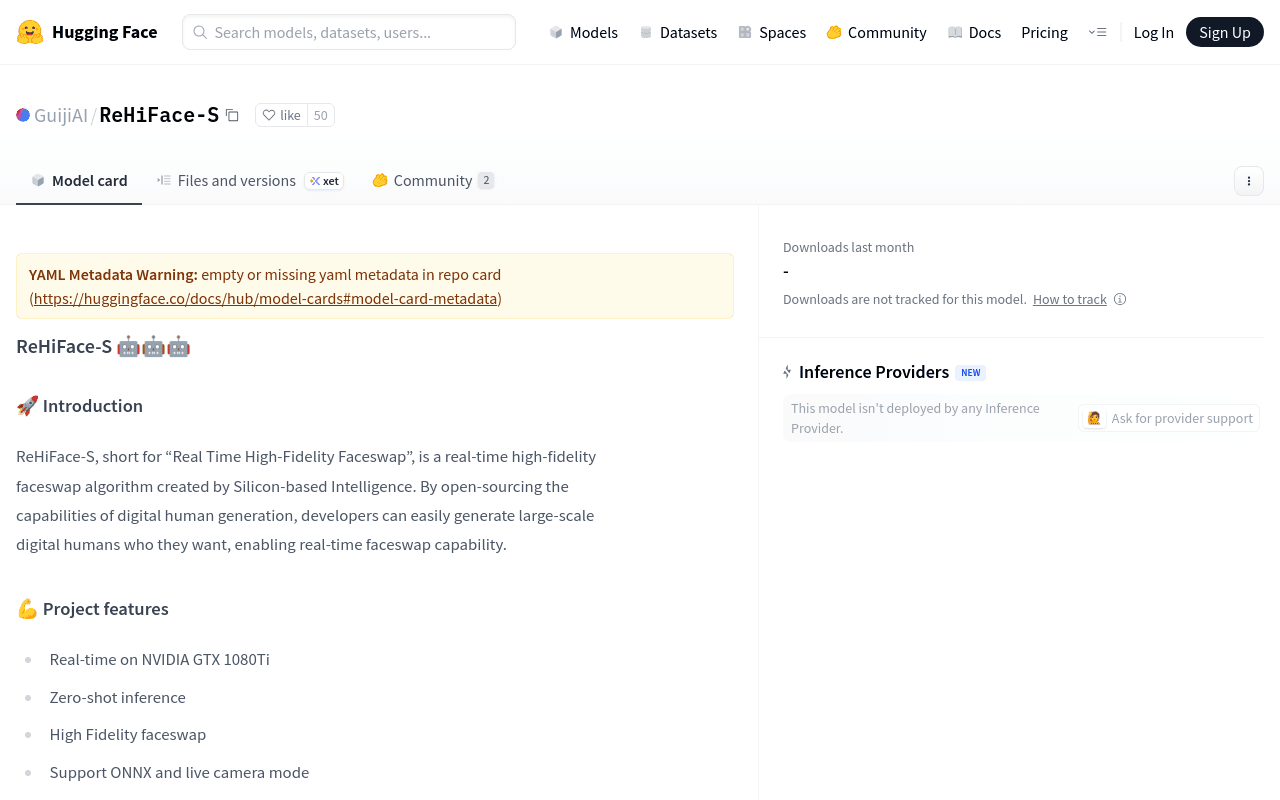Go to Spaces from the top bar

point(771,32)
